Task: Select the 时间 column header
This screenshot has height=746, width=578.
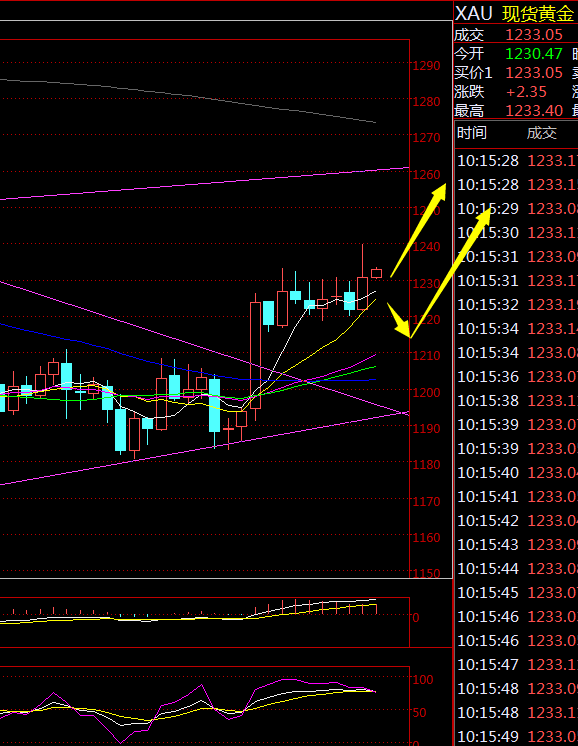Action: pos(471,133)
